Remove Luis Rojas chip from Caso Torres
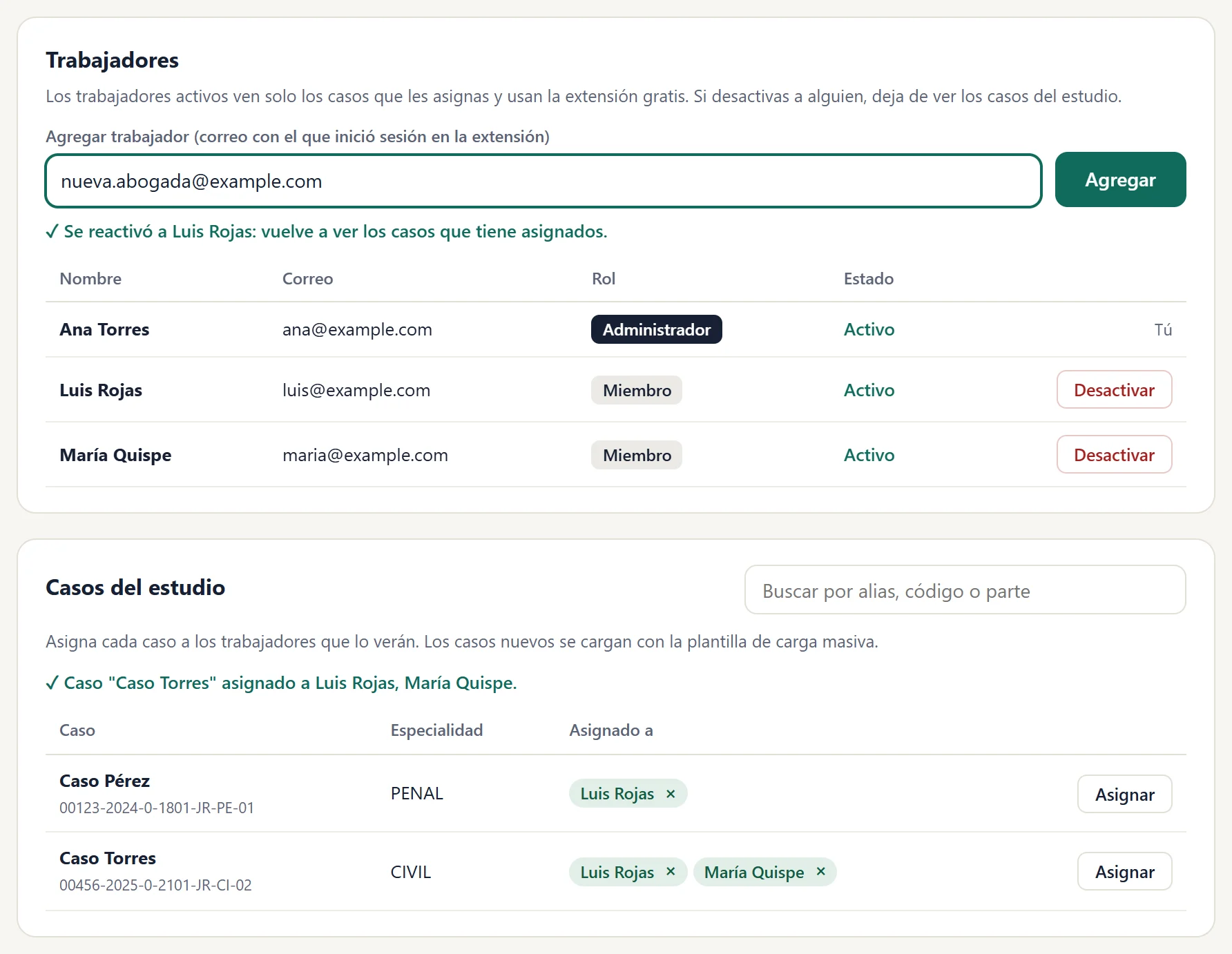 click(x=670, y=872)
